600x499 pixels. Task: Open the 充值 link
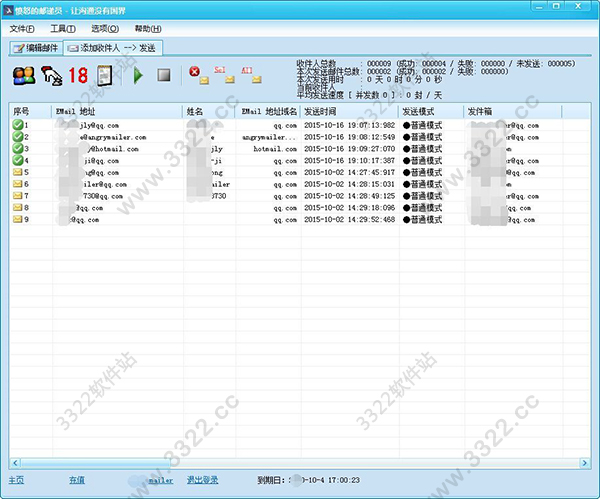pos(77,480)
